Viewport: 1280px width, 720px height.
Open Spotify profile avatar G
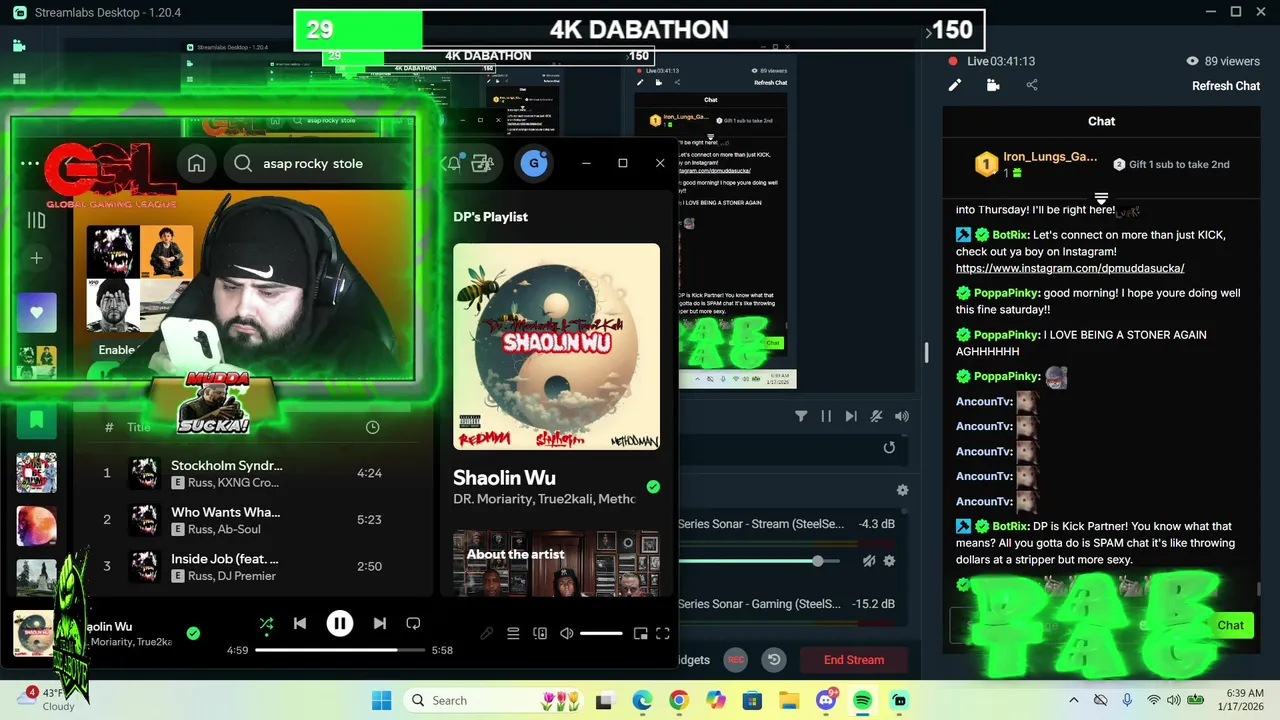[x=534, y=163]
